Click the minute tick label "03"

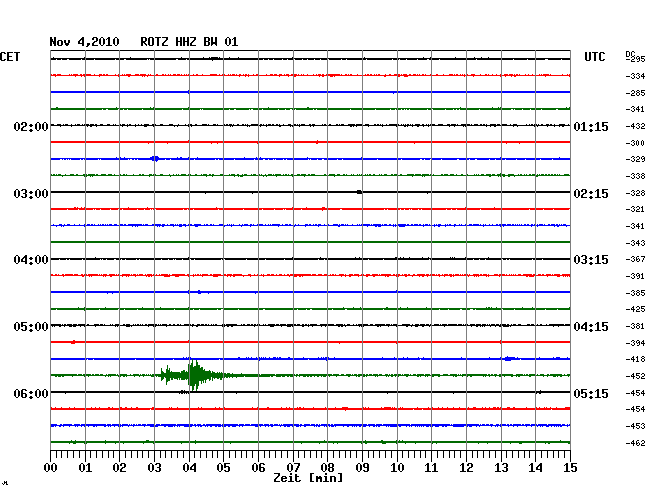click(154, 467)
